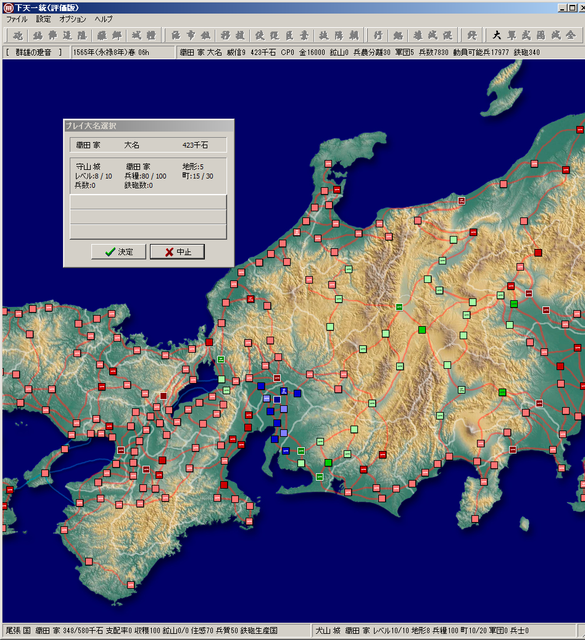Click the grayed 移 toolbar icon
This screenshot has height=640, width=585.
click(x=225, y=36)
